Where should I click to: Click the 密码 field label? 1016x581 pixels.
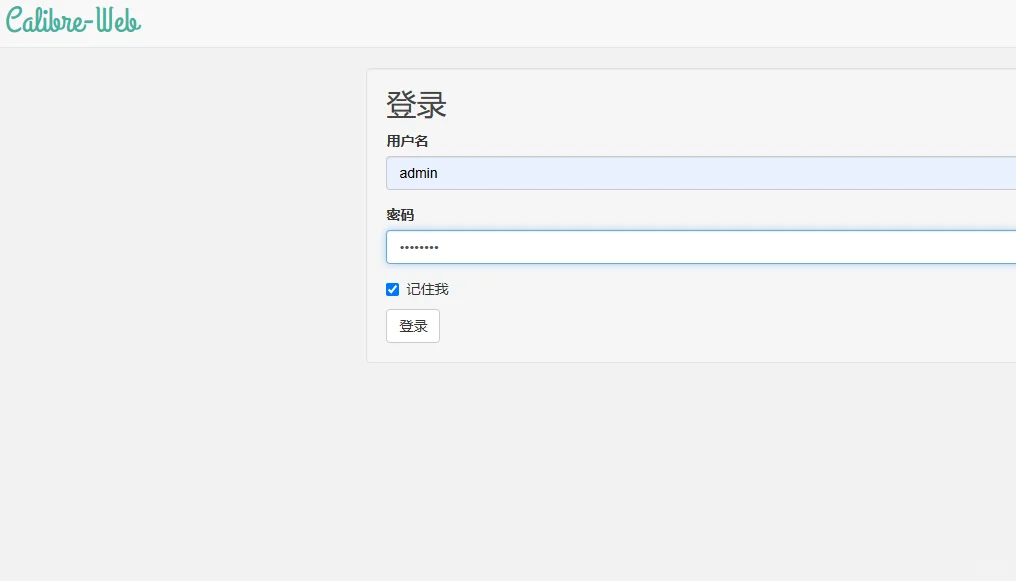tap(400, 215)
